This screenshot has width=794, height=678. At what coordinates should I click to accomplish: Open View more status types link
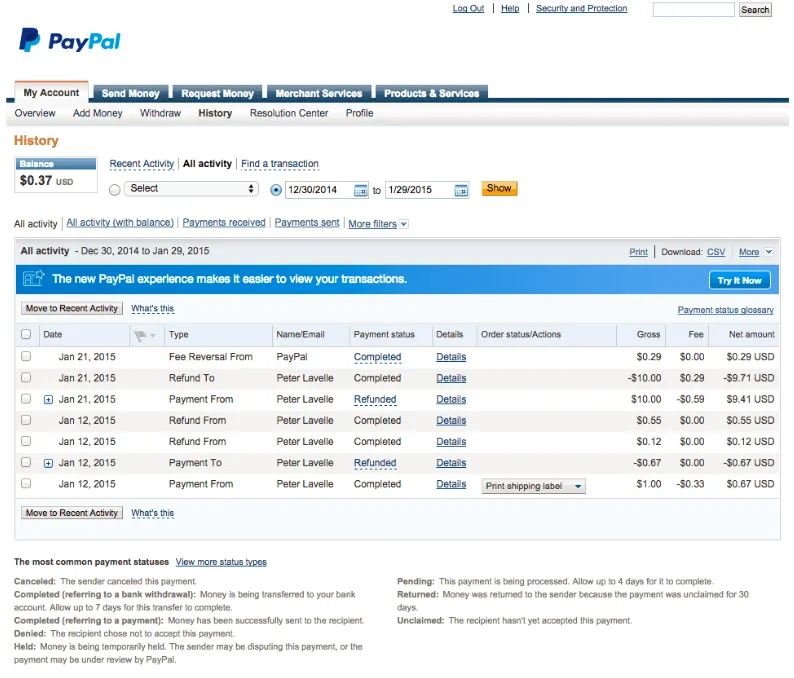(221, 562)
